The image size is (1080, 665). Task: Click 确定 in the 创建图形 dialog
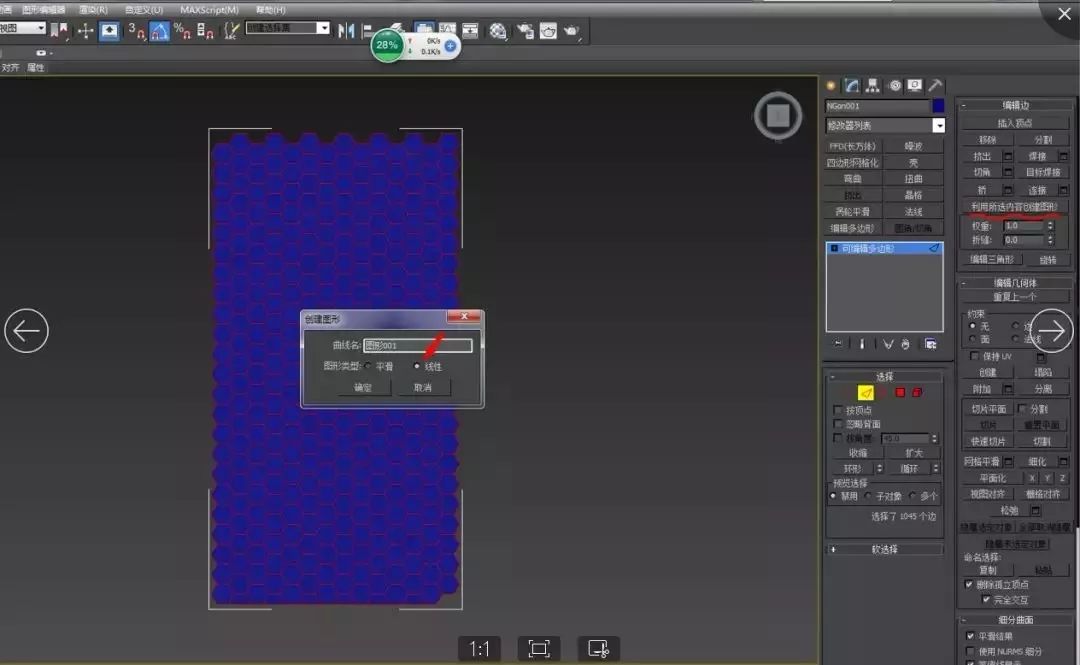[x=363, y=387]
